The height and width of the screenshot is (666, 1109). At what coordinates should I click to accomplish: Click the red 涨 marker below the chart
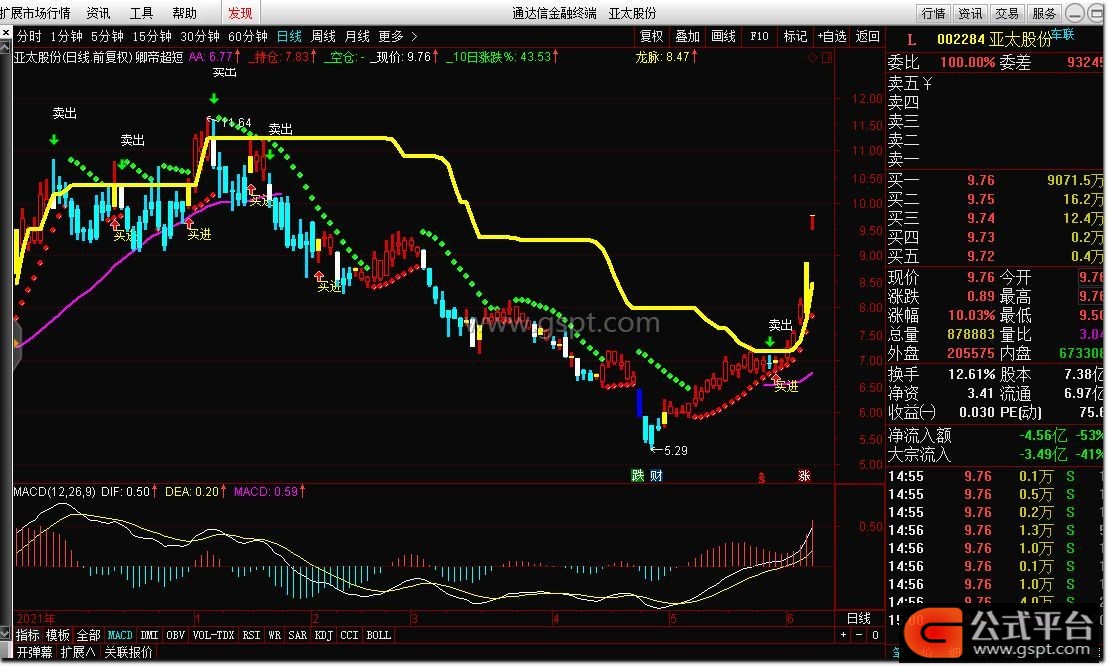[x=804, y=475]
